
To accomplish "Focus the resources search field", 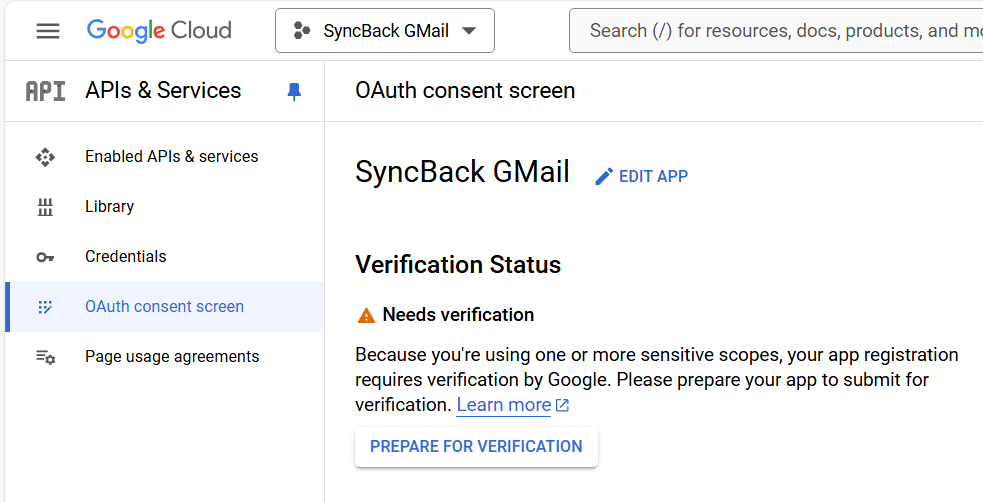I will coord(776,30).
